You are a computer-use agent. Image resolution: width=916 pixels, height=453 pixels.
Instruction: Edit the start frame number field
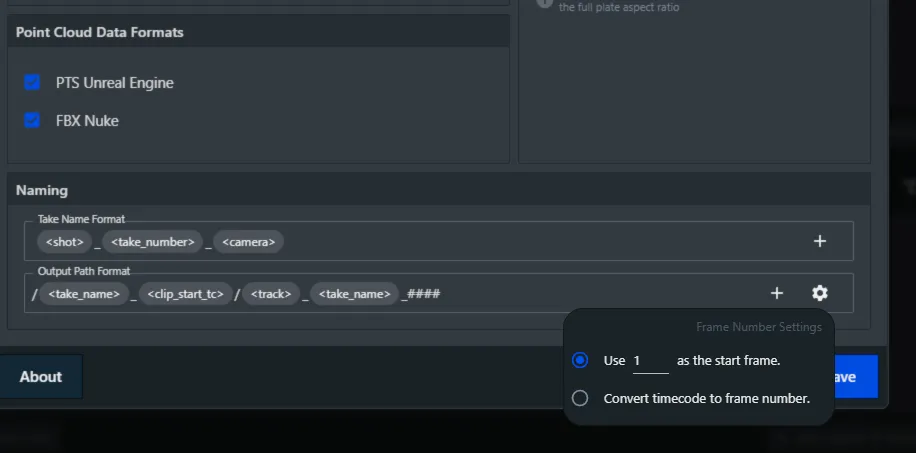651,361
